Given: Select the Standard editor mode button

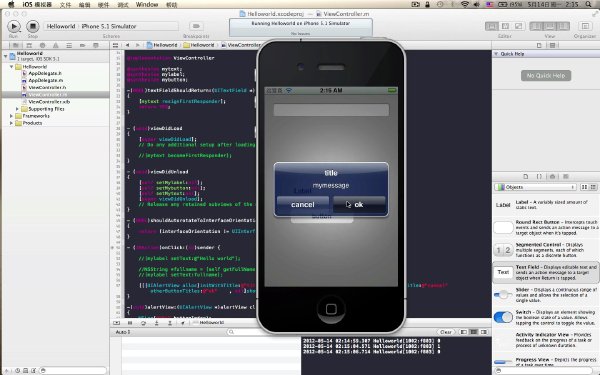Looking at the screenshot, I should click(x=492, y=26).
